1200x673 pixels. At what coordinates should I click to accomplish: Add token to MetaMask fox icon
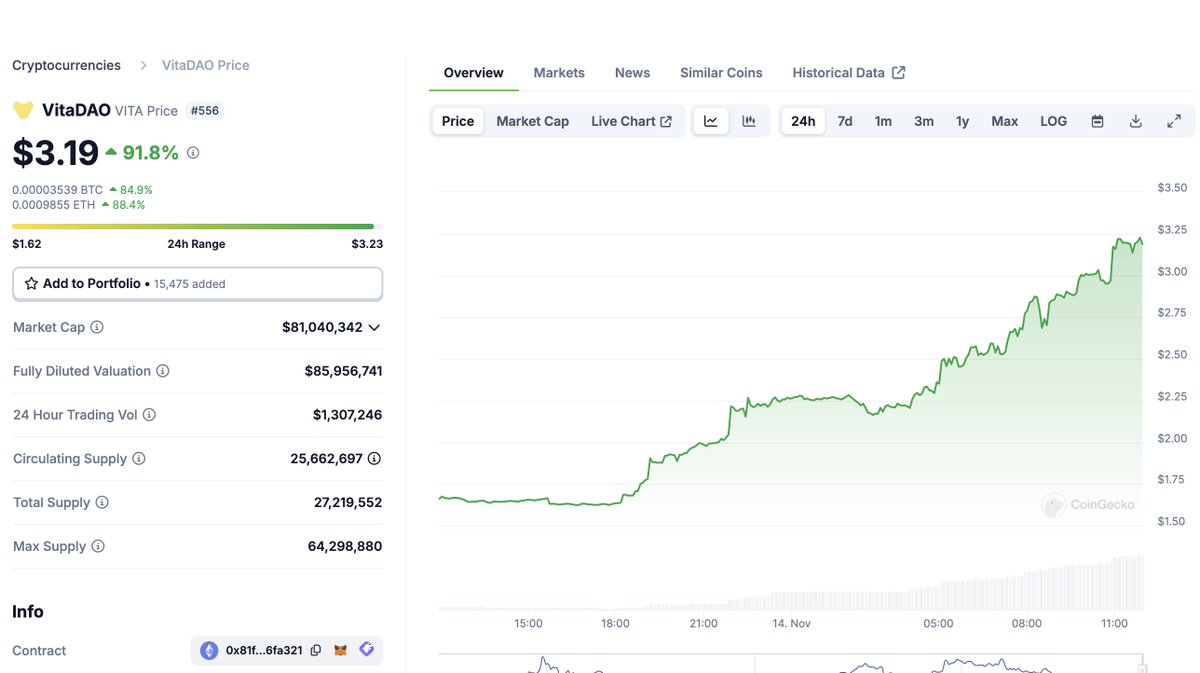(x=341, y=650)
